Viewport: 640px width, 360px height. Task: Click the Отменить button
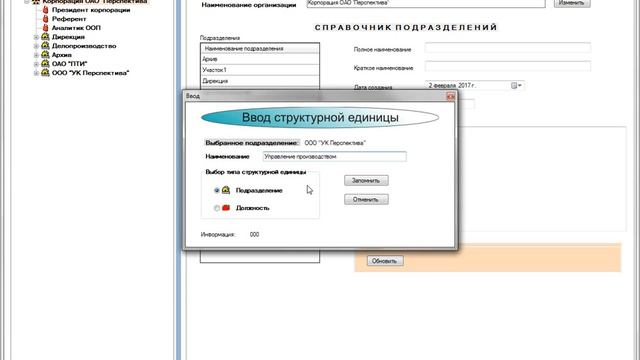(366, 200)
